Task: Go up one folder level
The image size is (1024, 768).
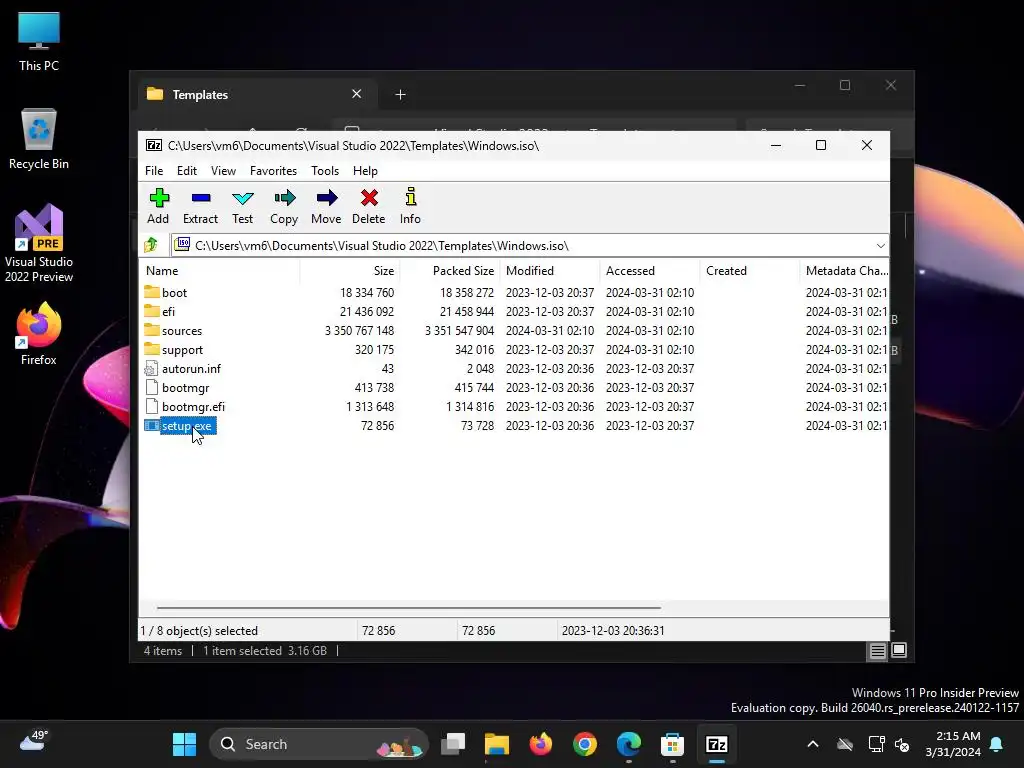Action: pos(152,246)
